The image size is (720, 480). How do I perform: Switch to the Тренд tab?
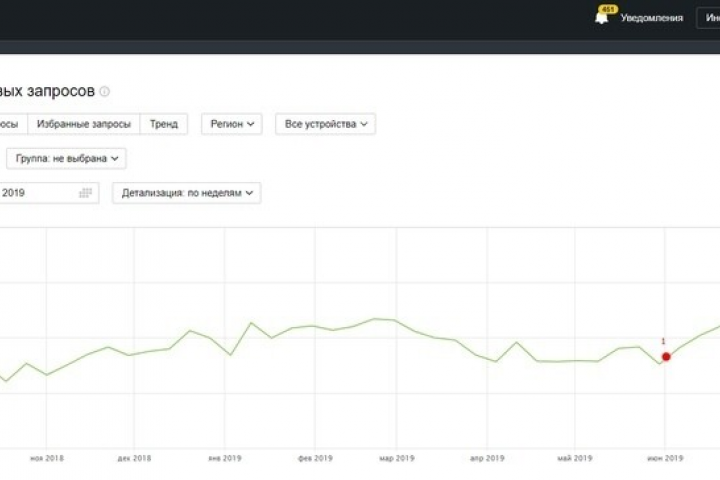click(x=163, y=124)
